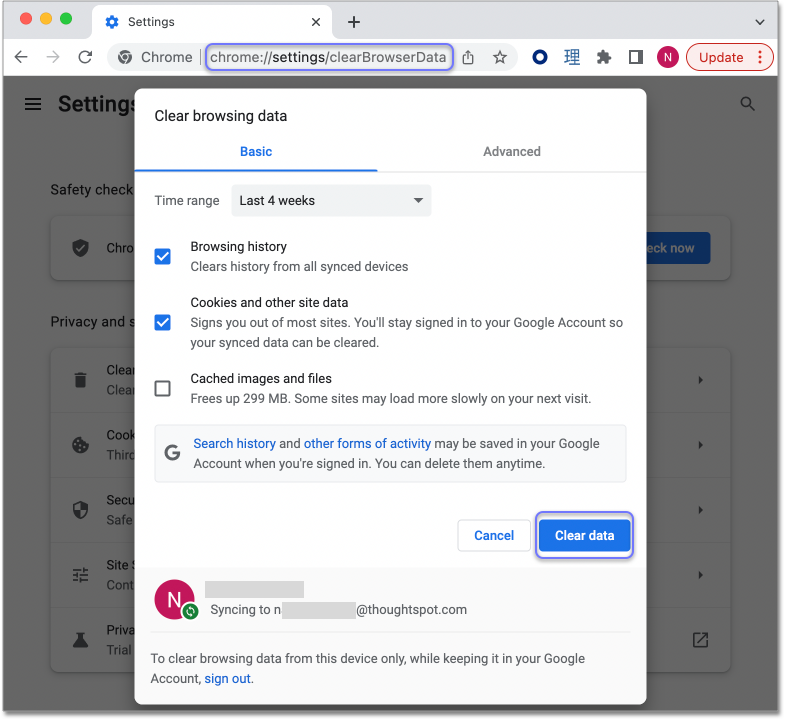Click the sign out link

click(228, 678)
